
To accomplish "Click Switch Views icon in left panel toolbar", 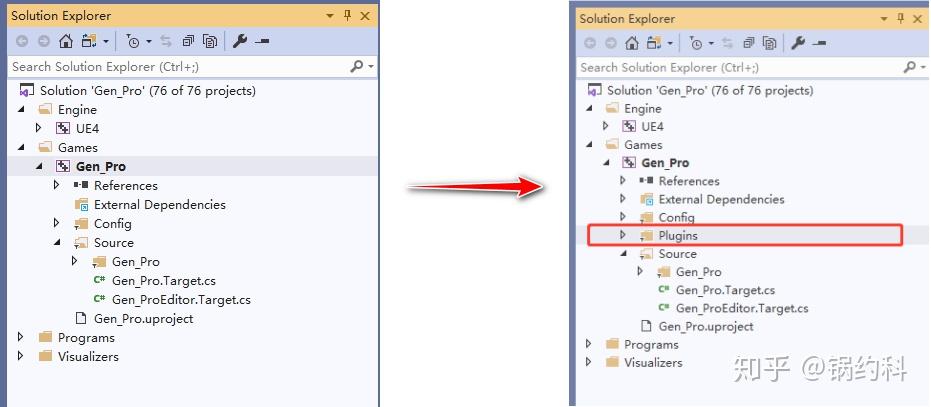I will point(90,42).
